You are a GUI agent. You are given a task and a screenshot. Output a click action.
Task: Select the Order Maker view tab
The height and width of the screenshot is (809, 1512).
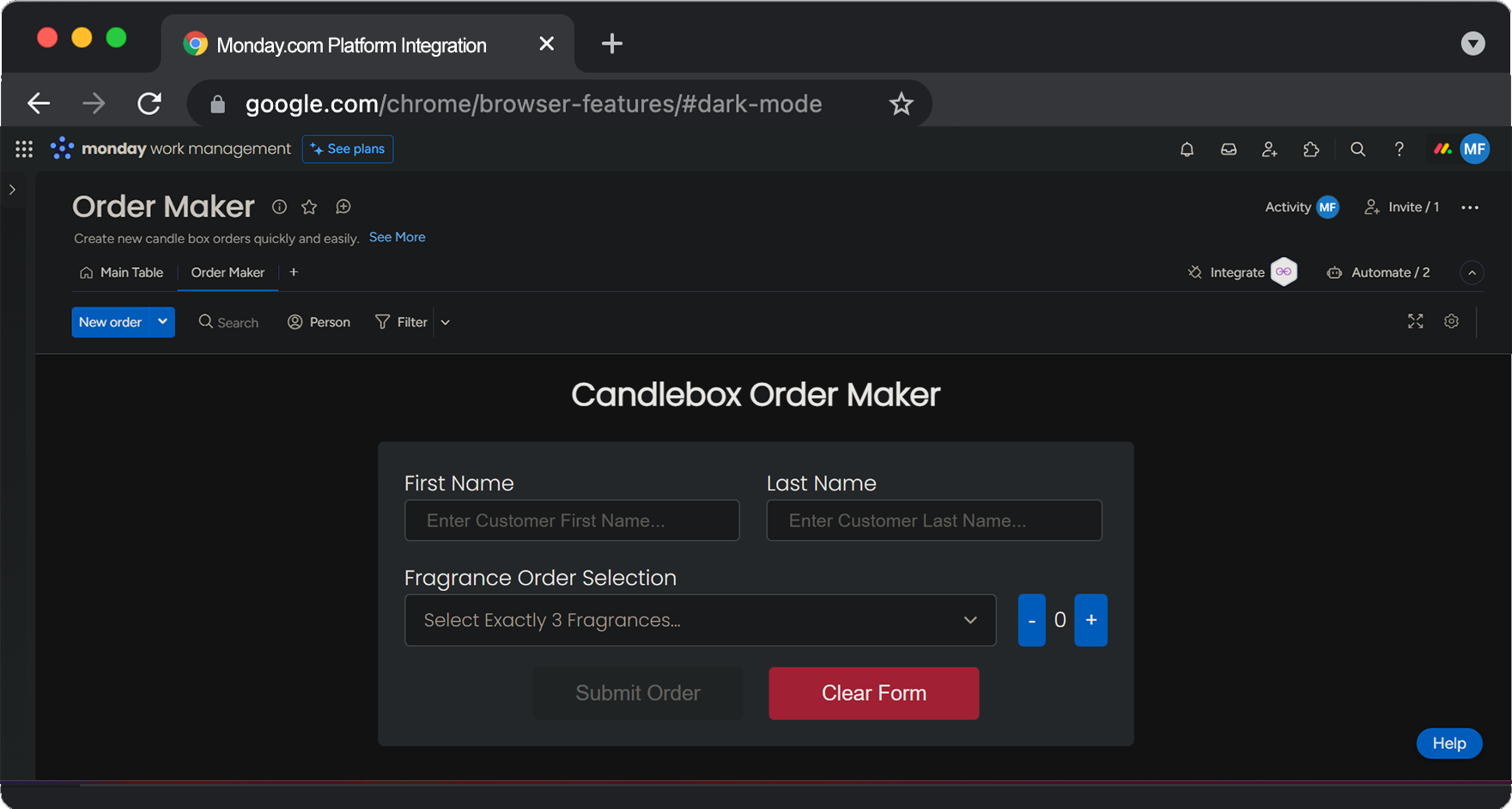click(x=228, y=272)
